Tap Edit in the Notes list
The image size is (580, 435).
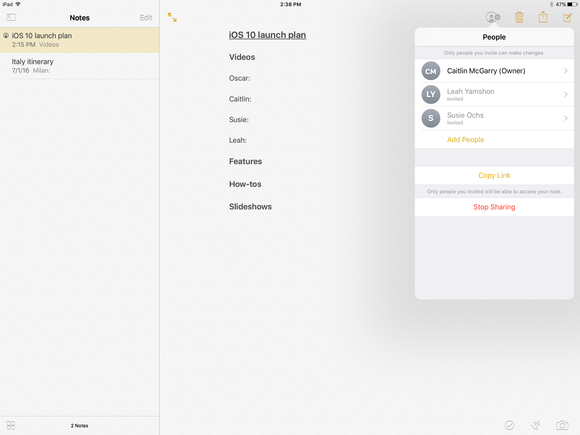[146, 17]
